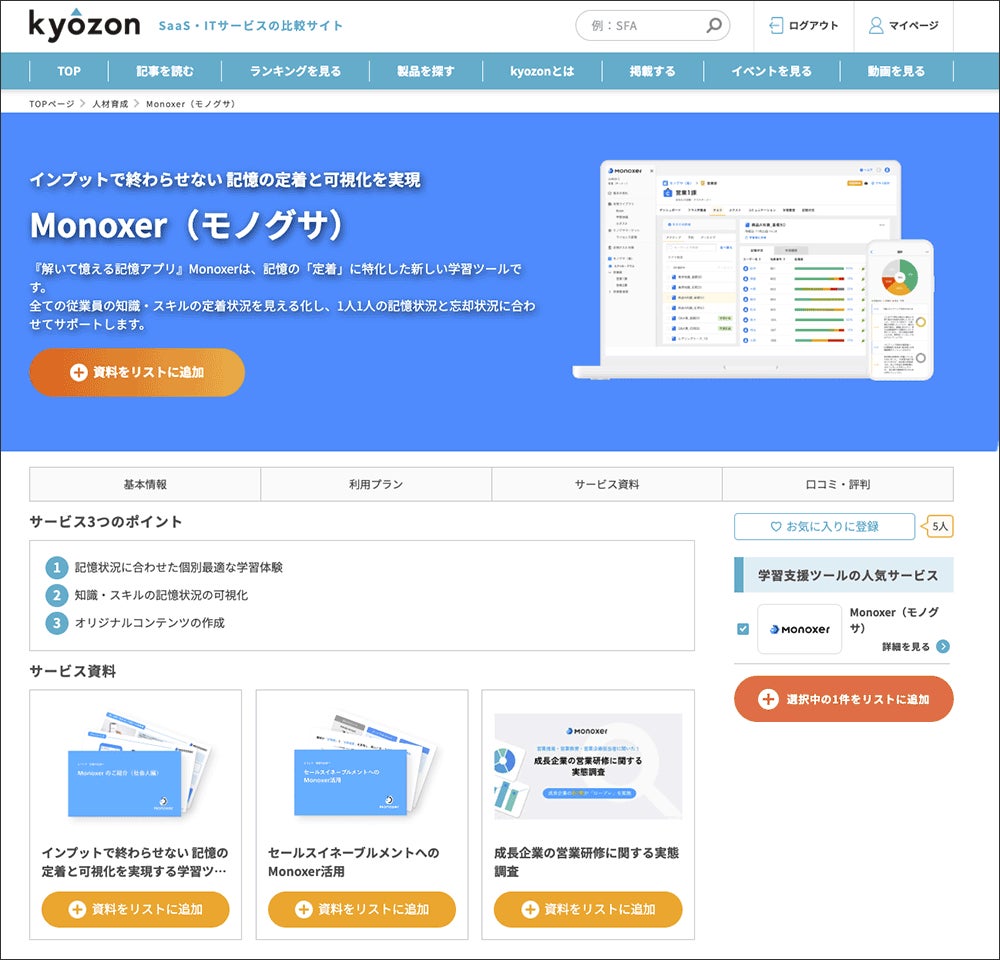The height and width of the screenshot is (960, 1000).
Task: Open マイページ
Action: point(904,26)
